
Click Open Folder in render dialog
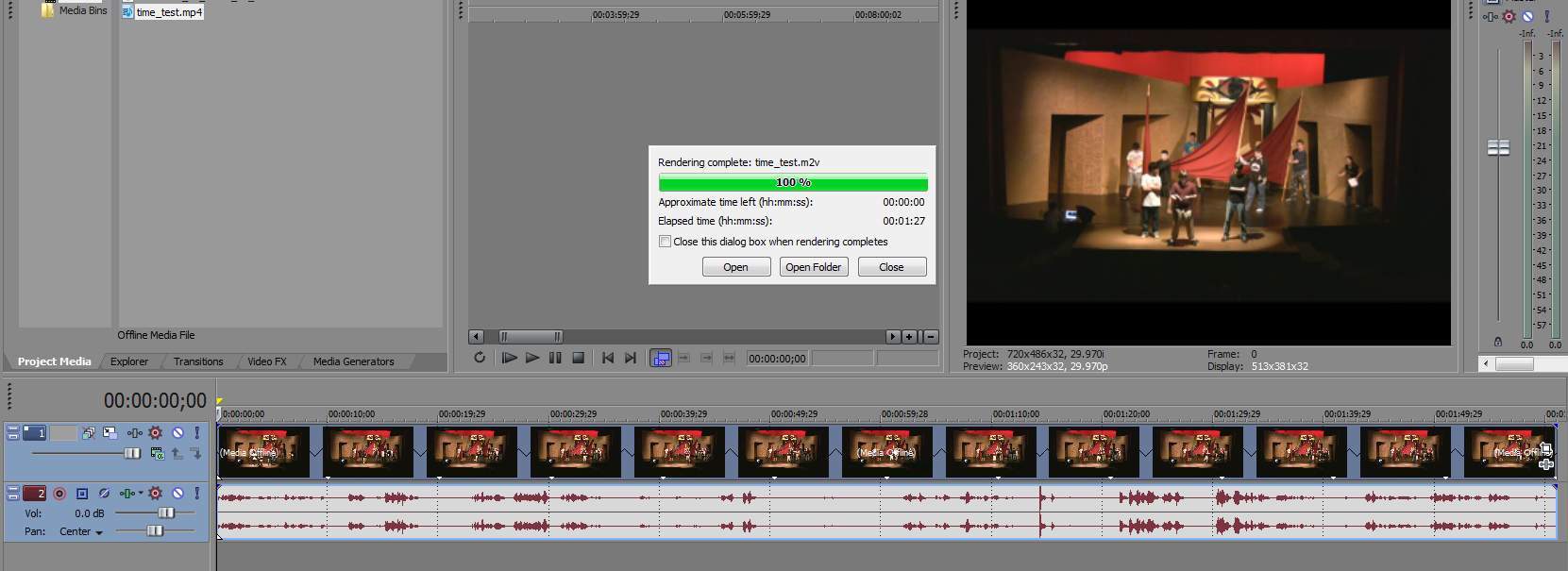click(x=813, y=267)
